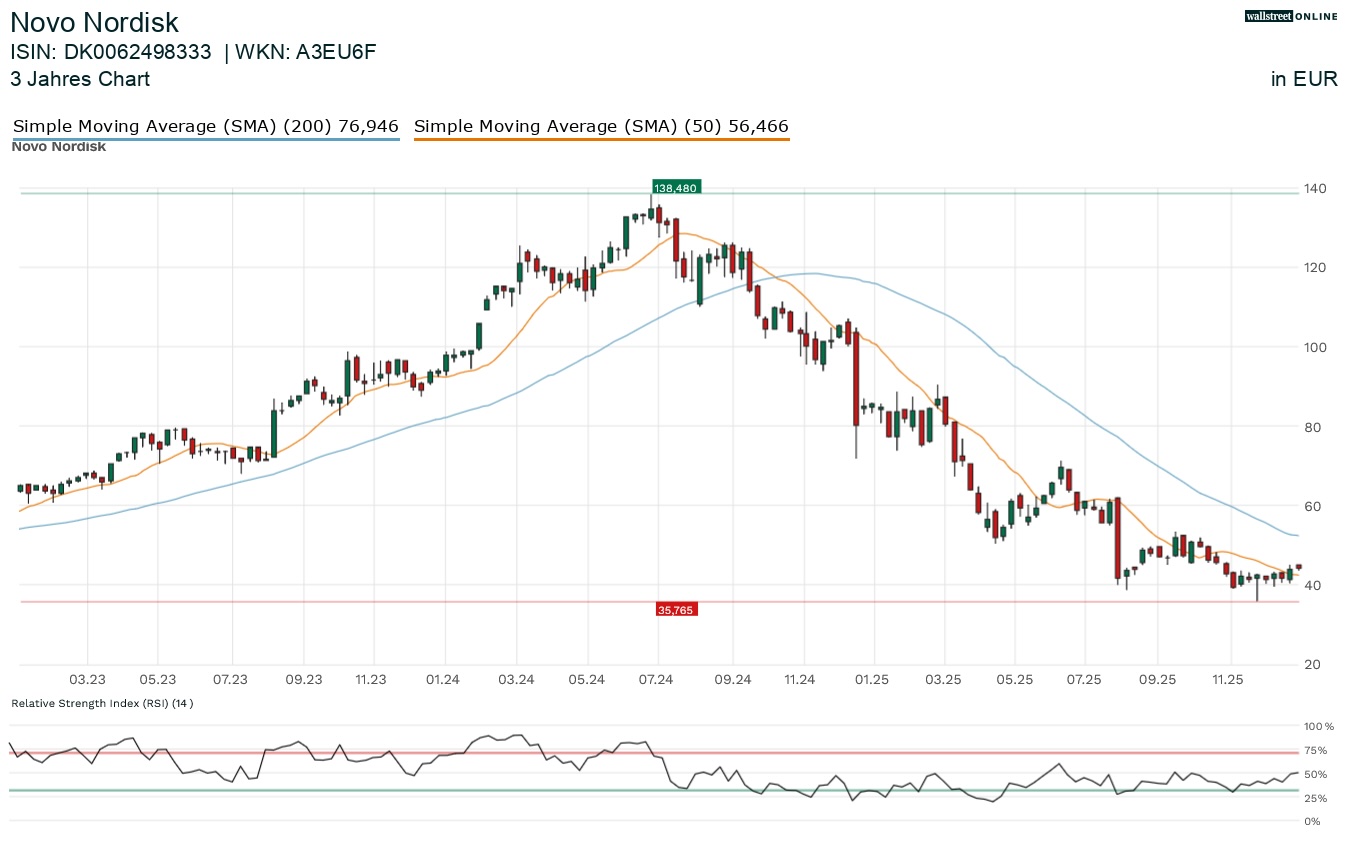Click the 75 % RSI axis label
Image resolution: width=1349 pixels, height=848 pixels.
click(1315, 751)
